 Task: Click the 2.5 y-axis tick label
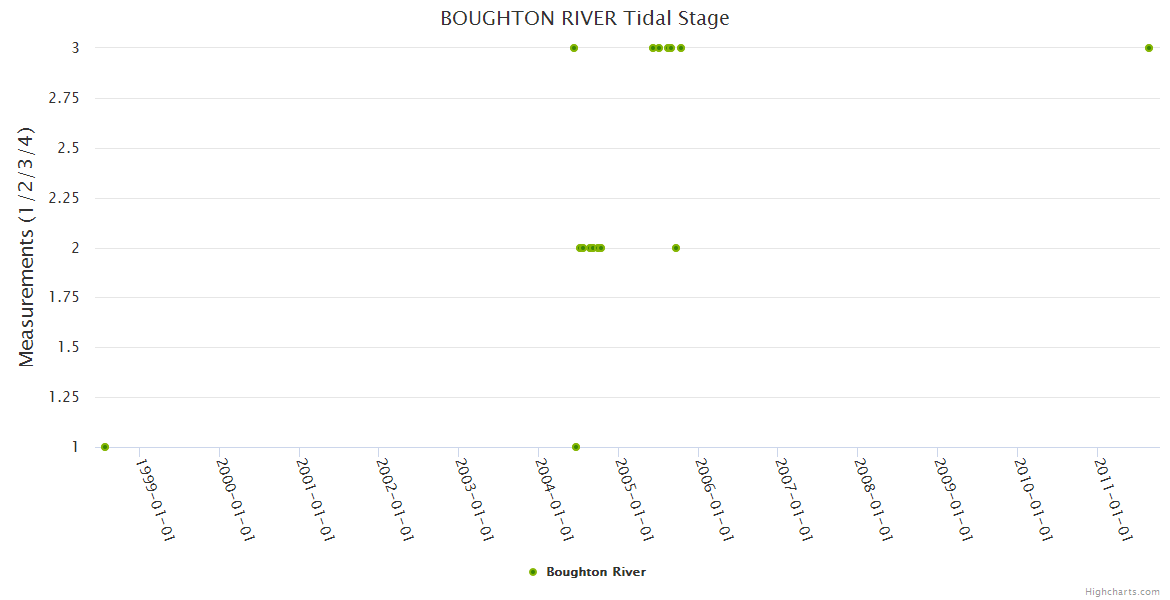point(68,148)
